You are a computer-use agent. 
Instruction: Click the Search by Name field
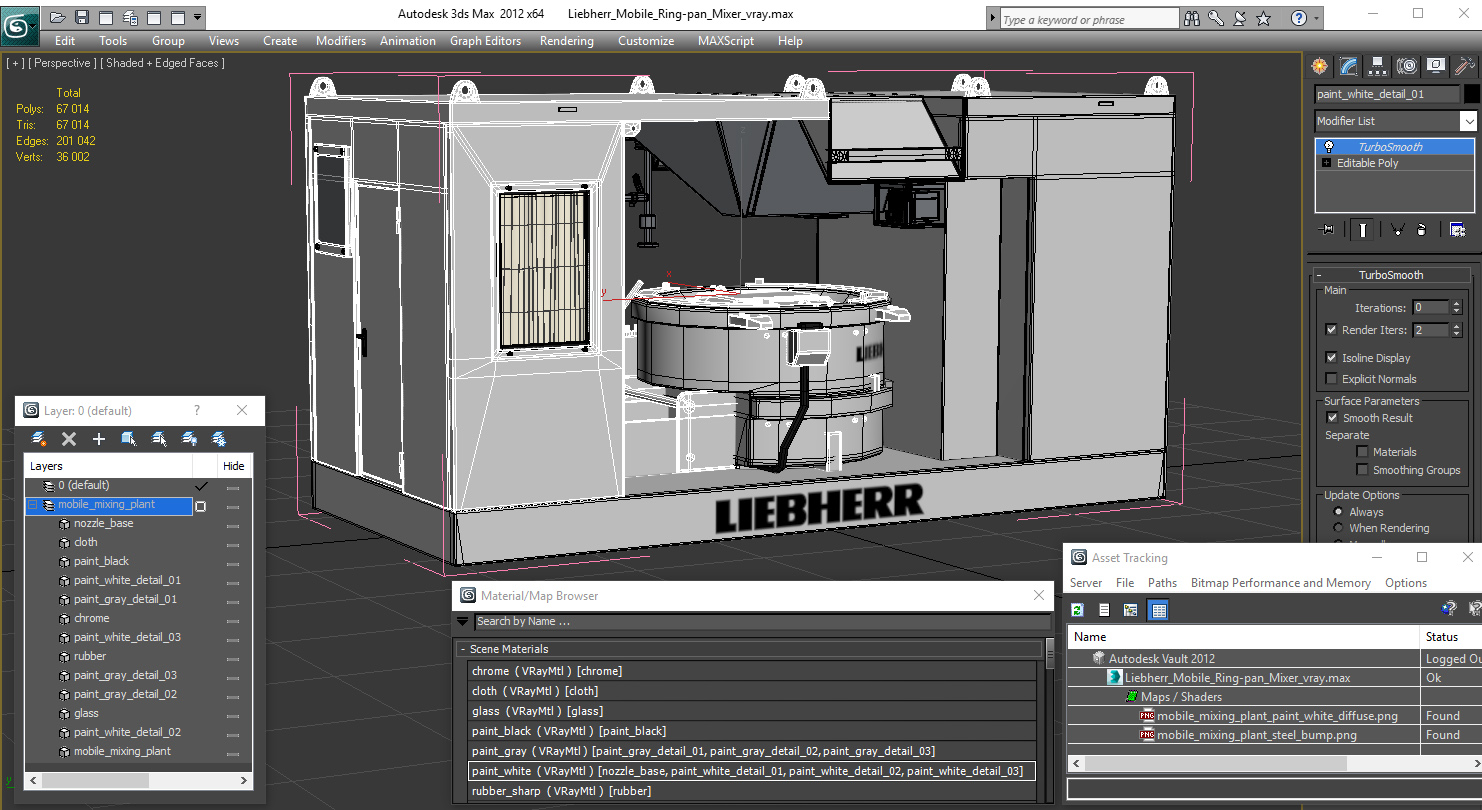[x=761, y=622]
